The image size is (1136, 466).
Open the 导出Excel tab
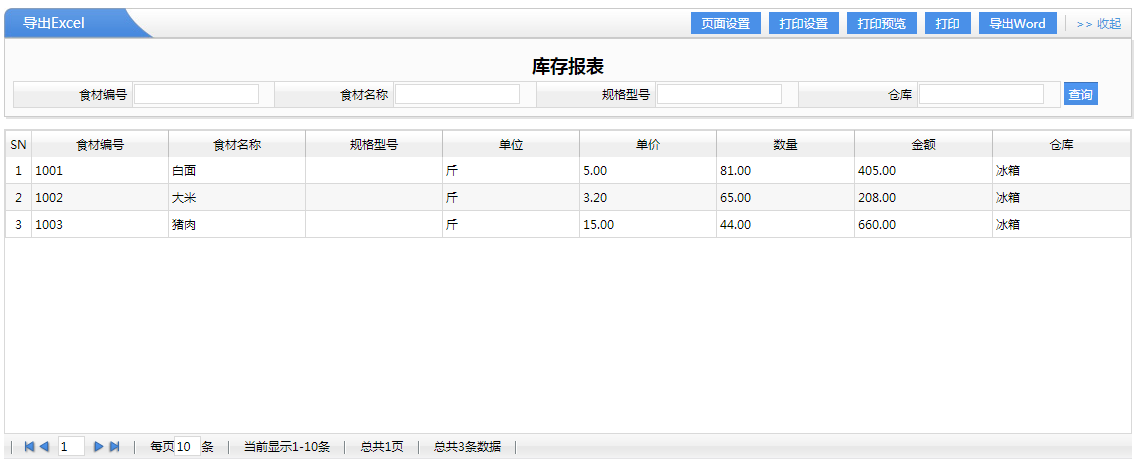point(54,24)
